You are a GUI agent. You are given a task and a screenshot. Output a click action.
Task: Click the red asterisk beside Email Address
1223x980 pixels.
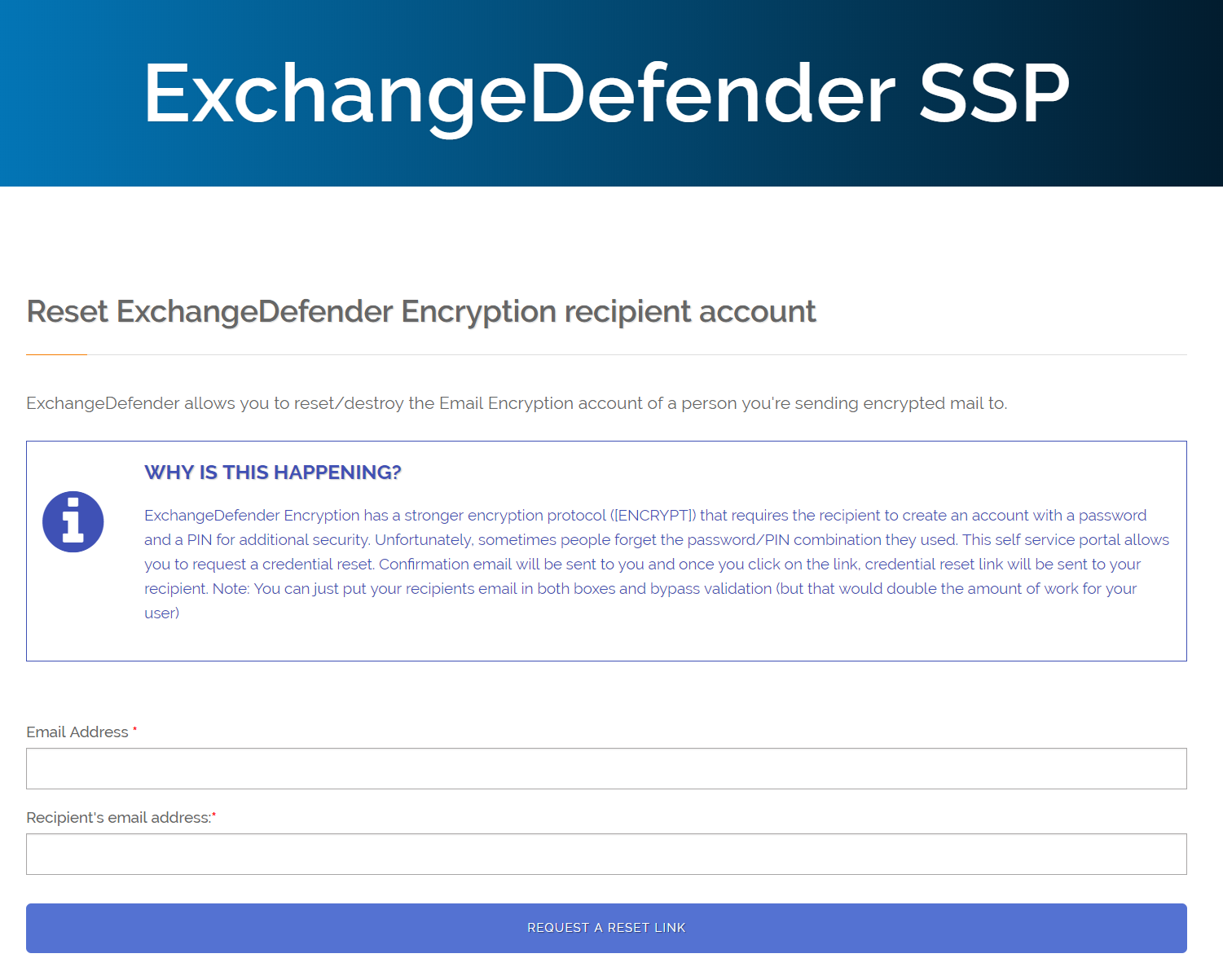point(134,730)
